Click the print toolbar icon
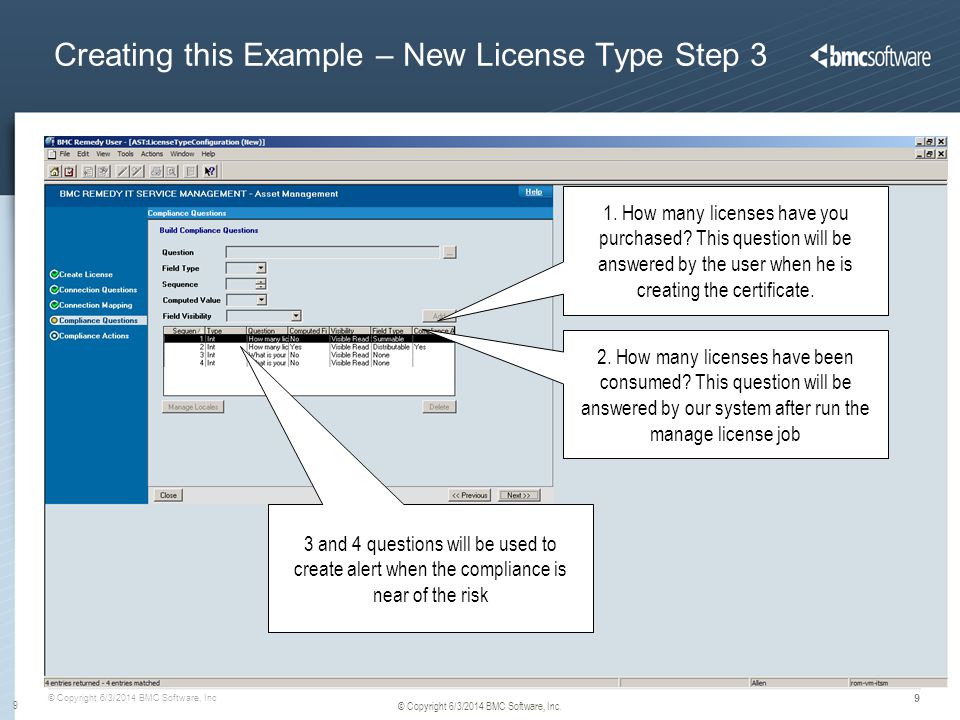The height and width of the screenshot is (720, 960). click(157, 172)
